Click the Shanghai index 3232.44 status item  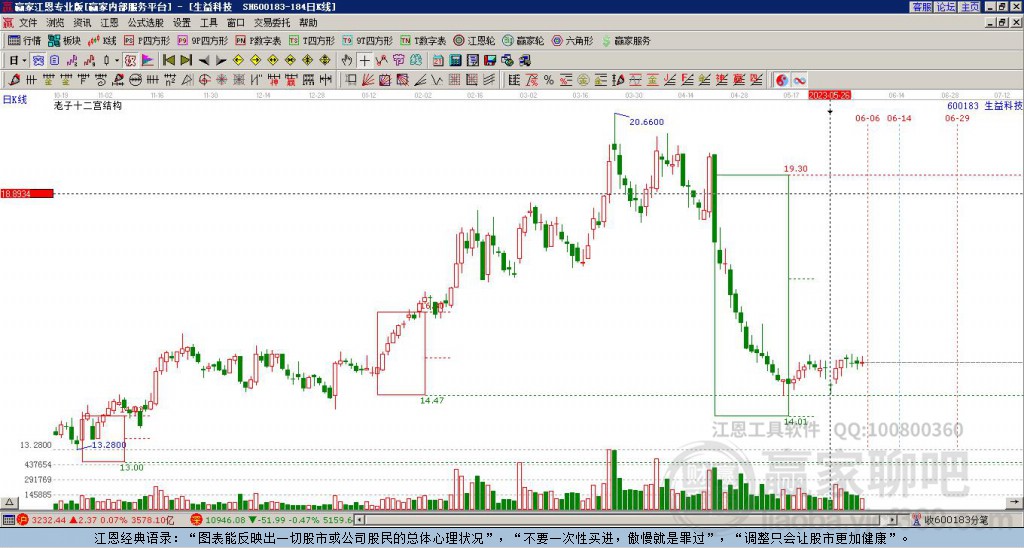tap(95, 520)
